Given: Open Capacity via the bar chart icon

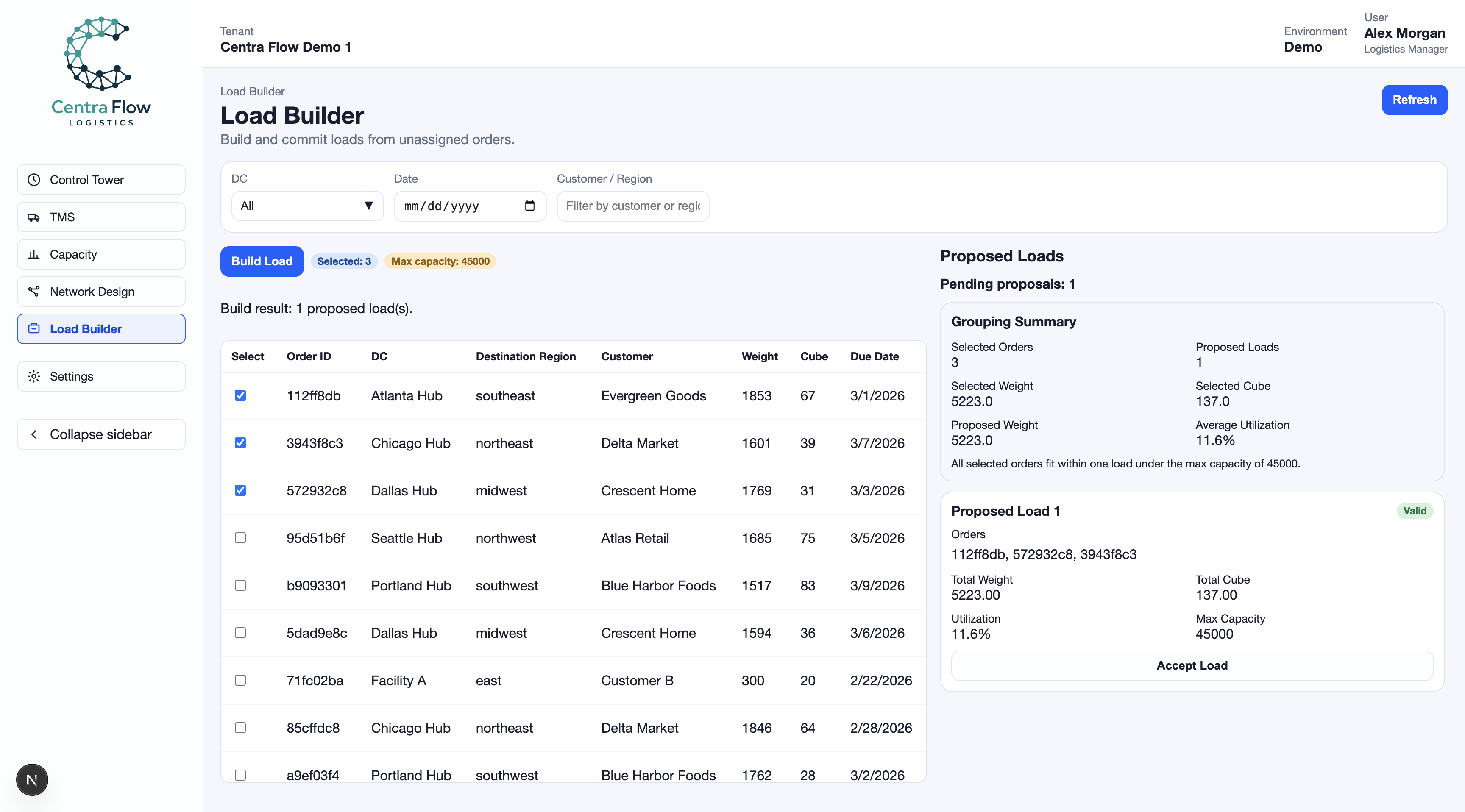Looking at the screenshot, I should click(33, 254).
